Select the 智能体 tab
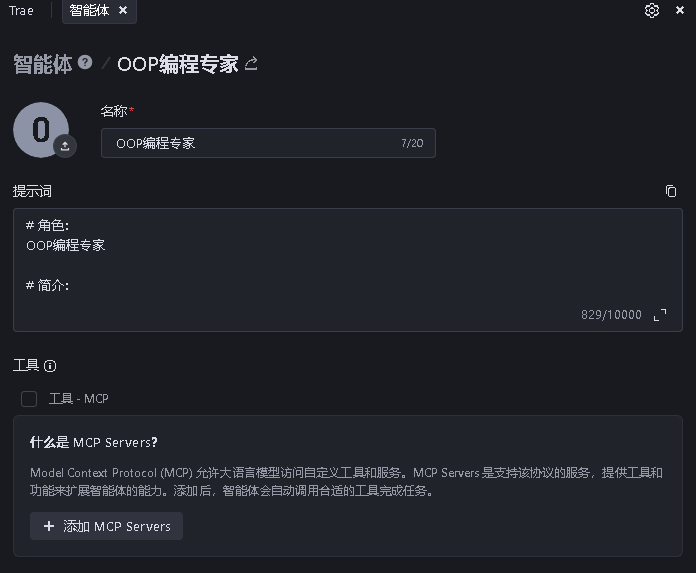The height and width of the screenshot is (573, 696). [89, 11]
